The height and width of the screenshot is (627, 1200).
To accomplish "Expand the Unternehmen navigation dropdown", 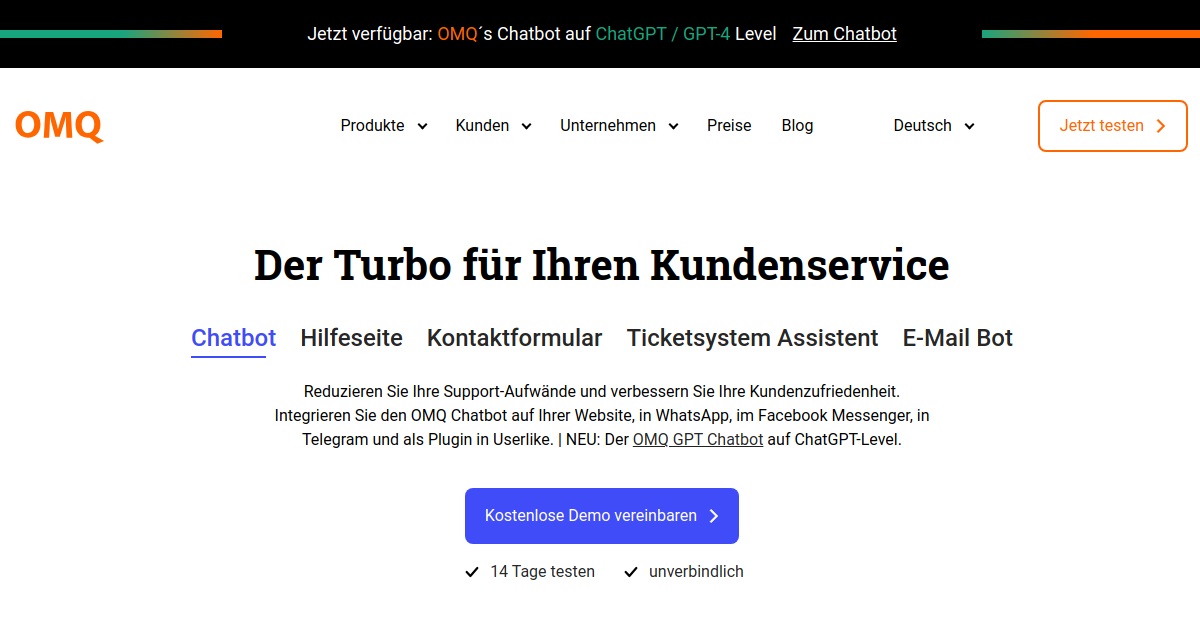I will click(x=619, y=126).
